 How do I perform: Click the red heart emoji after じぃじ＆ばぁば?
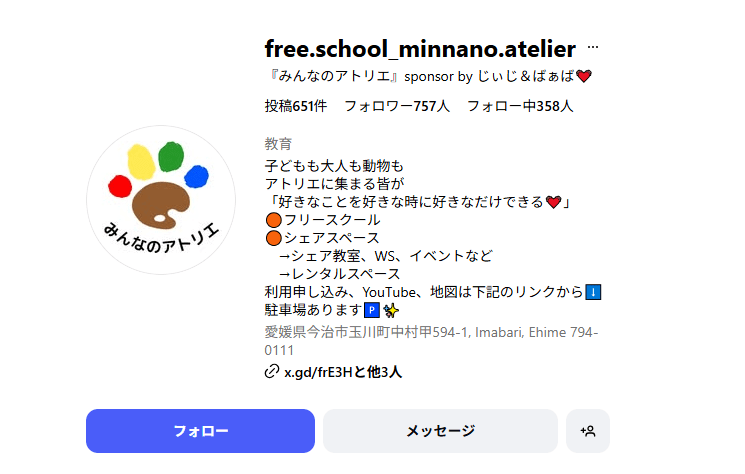point(585,76)
